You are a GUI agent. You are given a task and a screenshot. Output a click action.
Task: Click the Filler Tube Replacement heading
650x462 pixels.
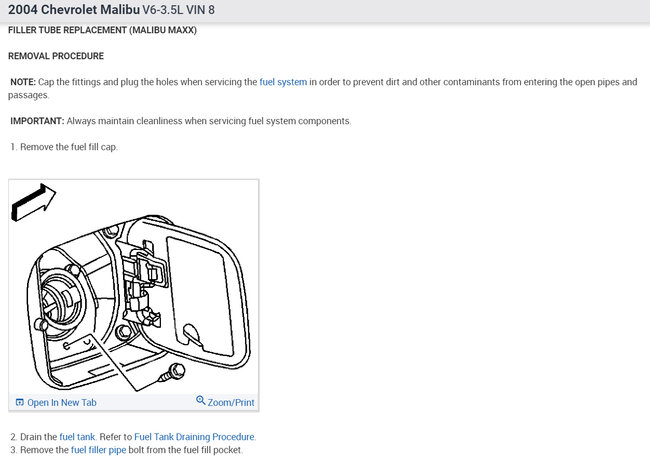[x=102, y=30]
